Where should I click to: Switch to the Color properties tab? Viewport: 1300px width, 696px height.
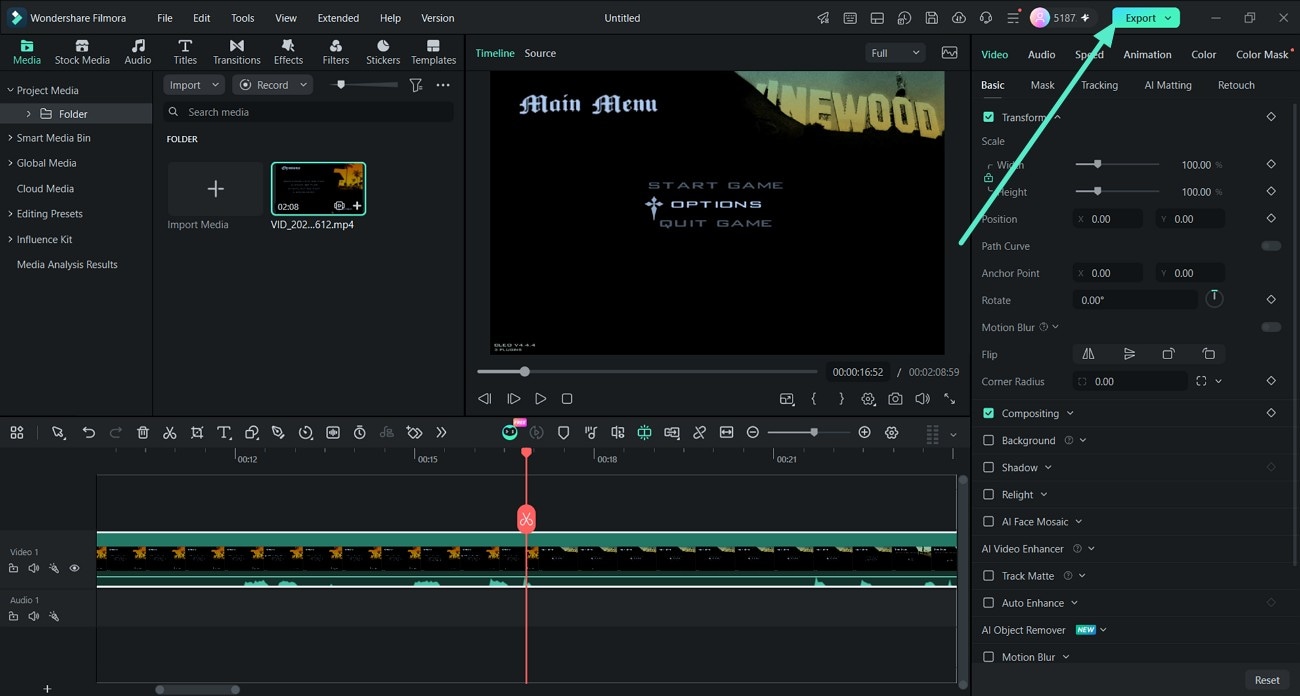(1203, 54)
